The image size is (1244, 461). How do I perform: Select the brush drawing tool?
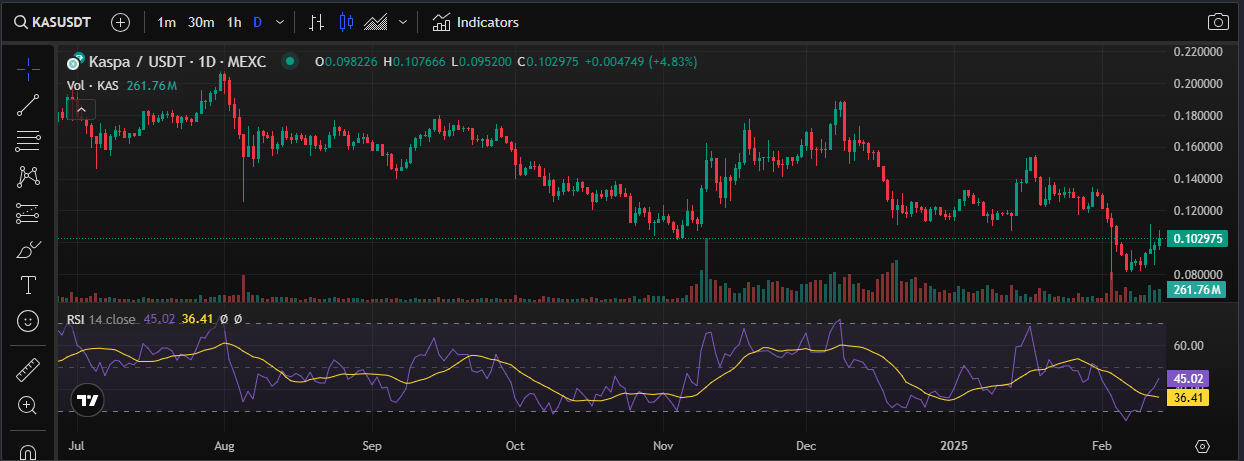28,249
